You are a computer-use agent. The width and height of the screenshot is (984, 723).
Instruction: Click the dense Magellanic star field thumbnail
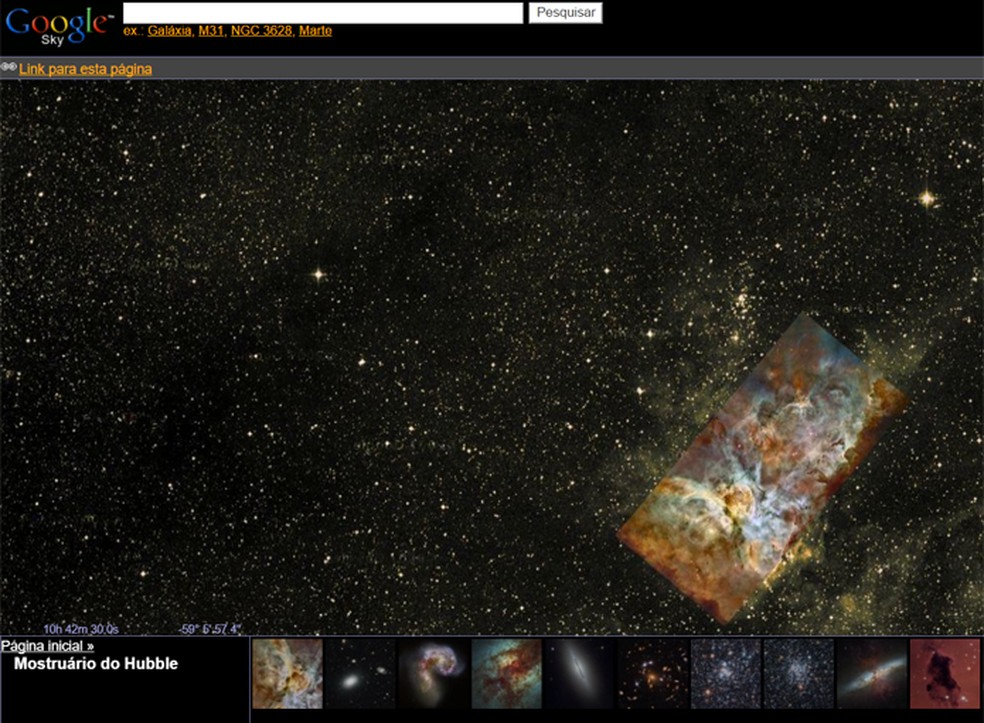tap(800, 674)
